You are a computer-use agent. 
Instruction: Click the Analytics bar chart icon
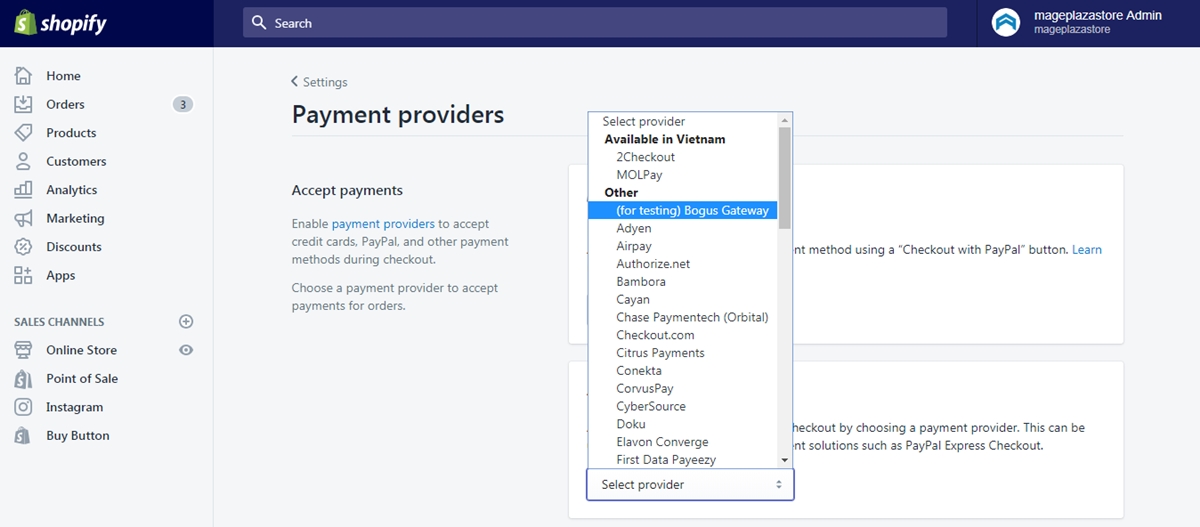click(x=23, y=190)
